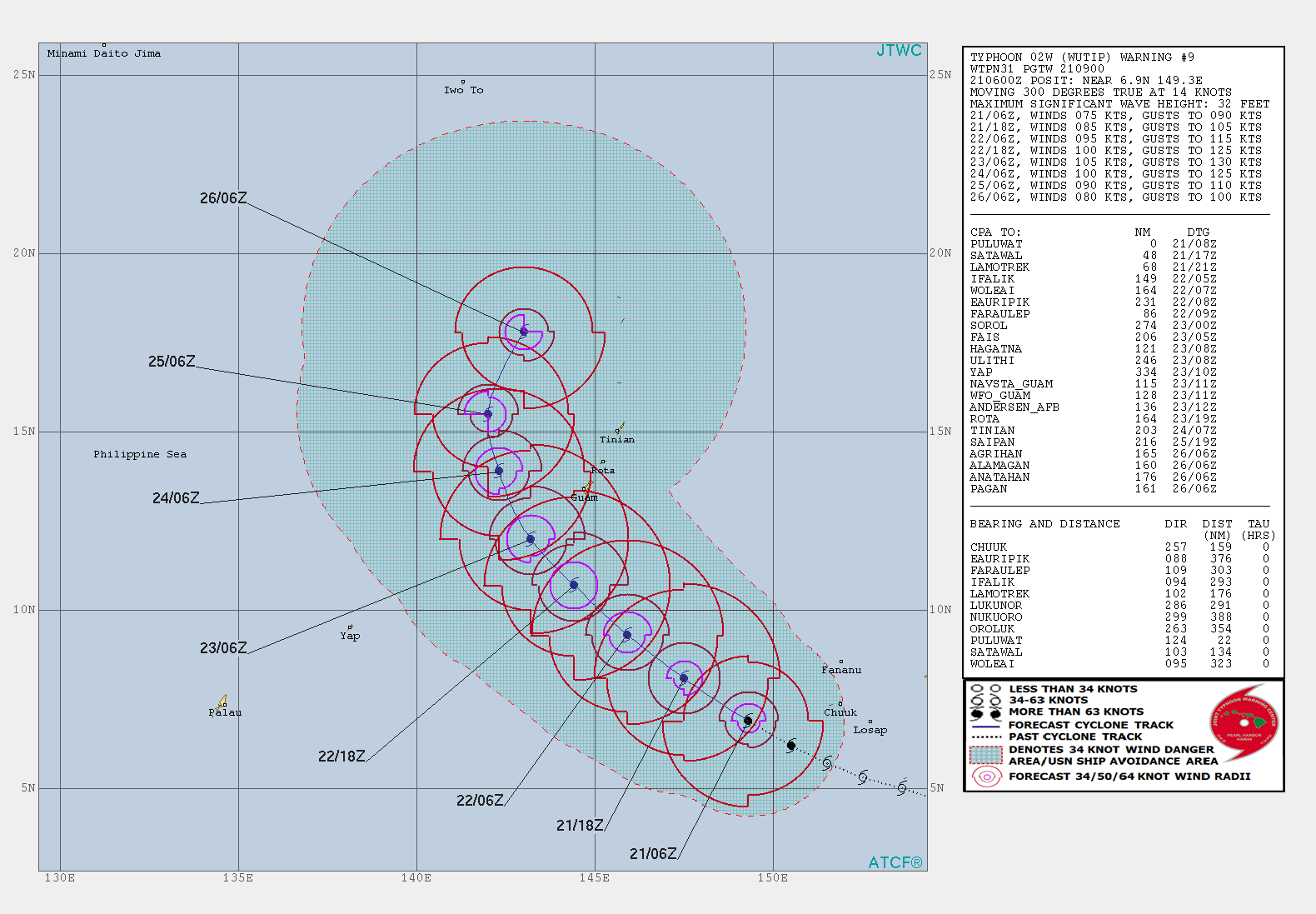Screen dimensions: 1316x914
Task: Click the current typhoon position symbol at 21/06Z
Action: tap(748, 721)
